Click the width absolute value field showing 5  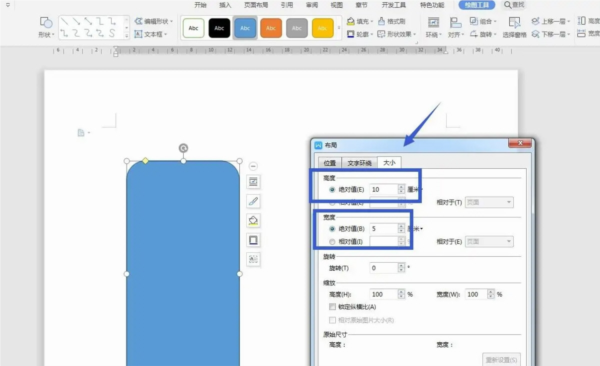(x=384, y=229)
